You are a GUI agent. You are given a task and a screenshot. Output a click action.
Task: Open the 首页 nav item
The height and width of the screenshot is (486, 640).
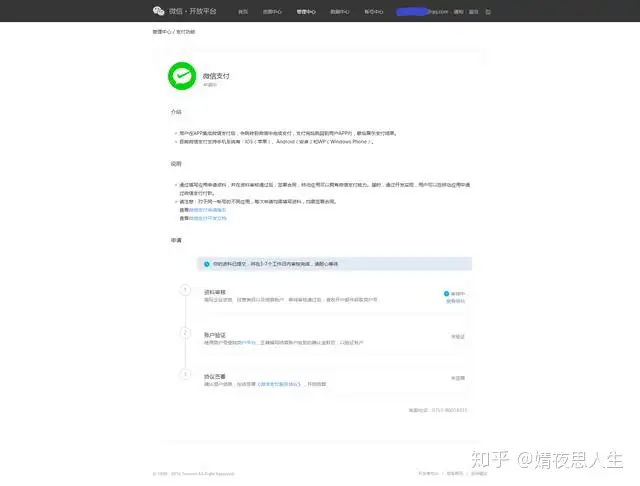point(243,12)
